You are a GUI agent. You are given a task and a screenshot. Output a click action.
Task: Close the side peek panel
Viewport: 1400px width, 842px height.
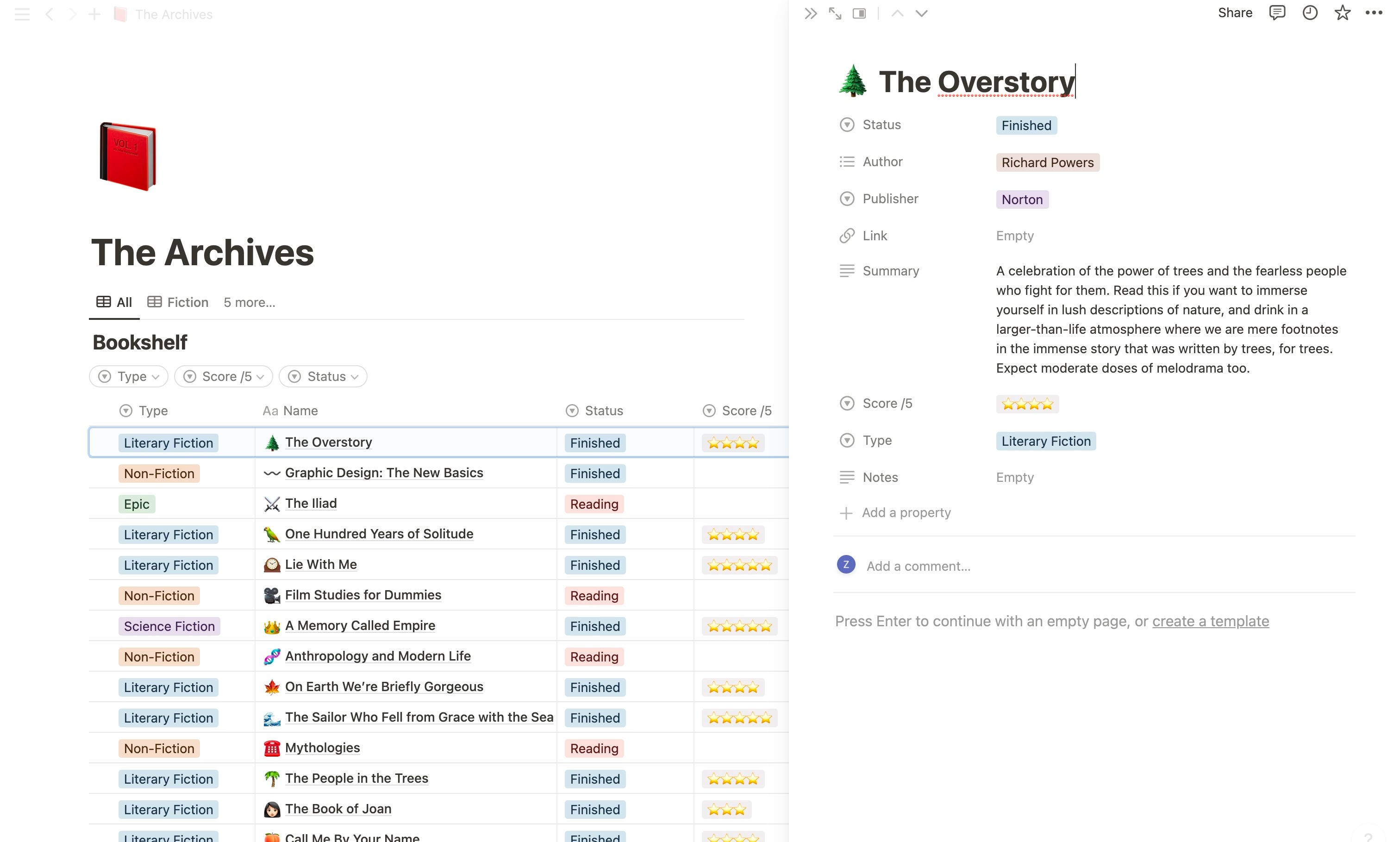(x=810, y=13)
